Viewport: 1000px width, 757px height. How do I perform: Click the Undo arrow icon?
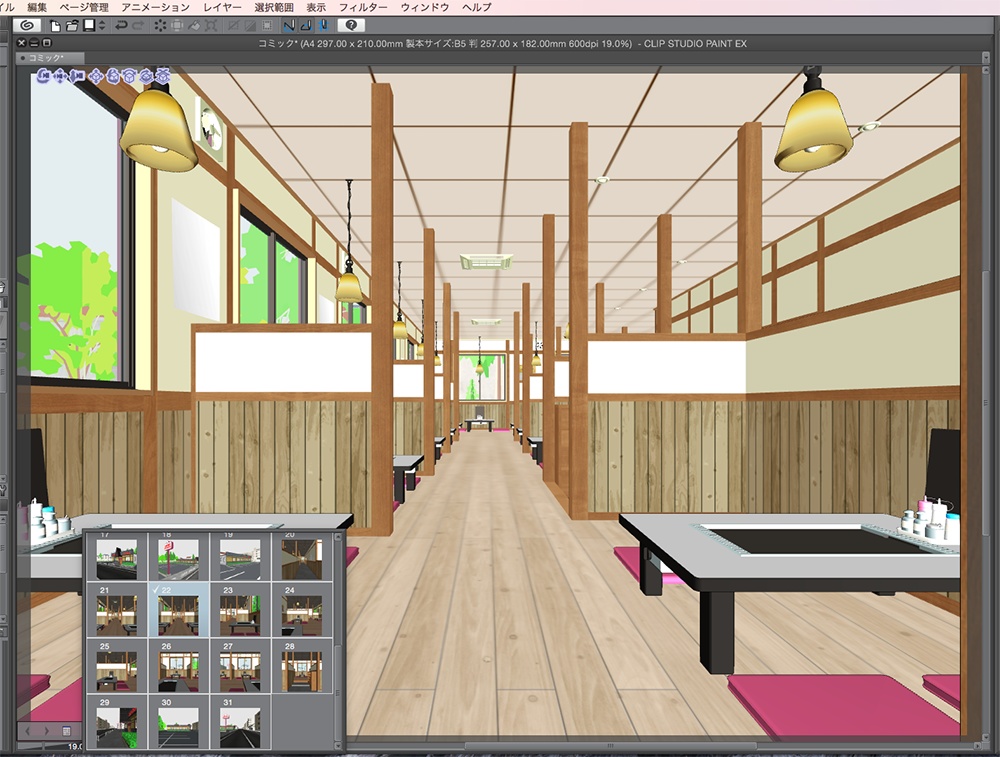click(x=123, y=28)
